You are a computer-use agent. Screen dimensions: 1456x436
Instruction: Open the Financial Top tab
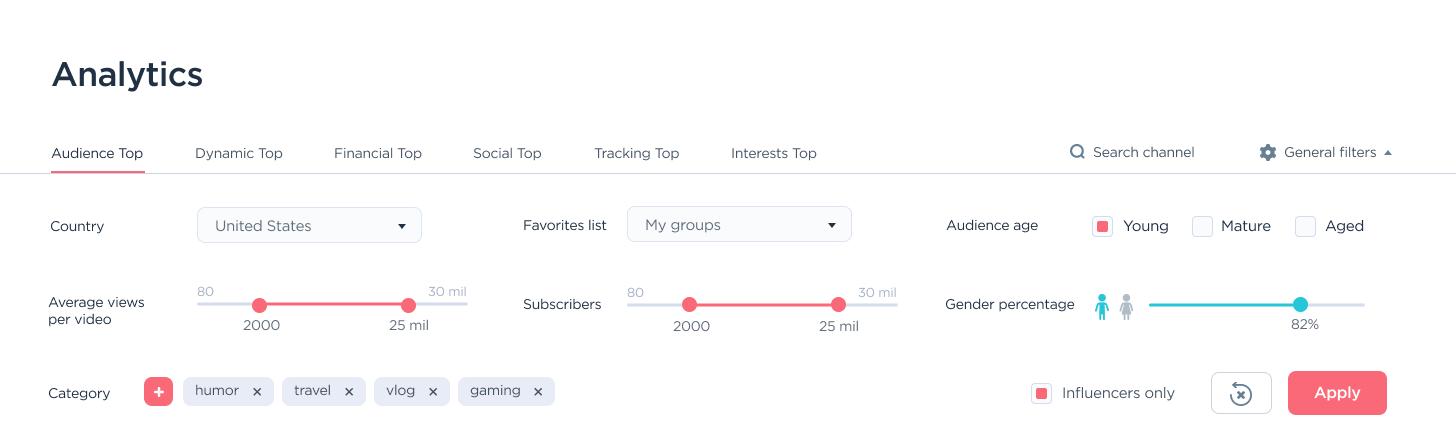(x=378, y=153)
